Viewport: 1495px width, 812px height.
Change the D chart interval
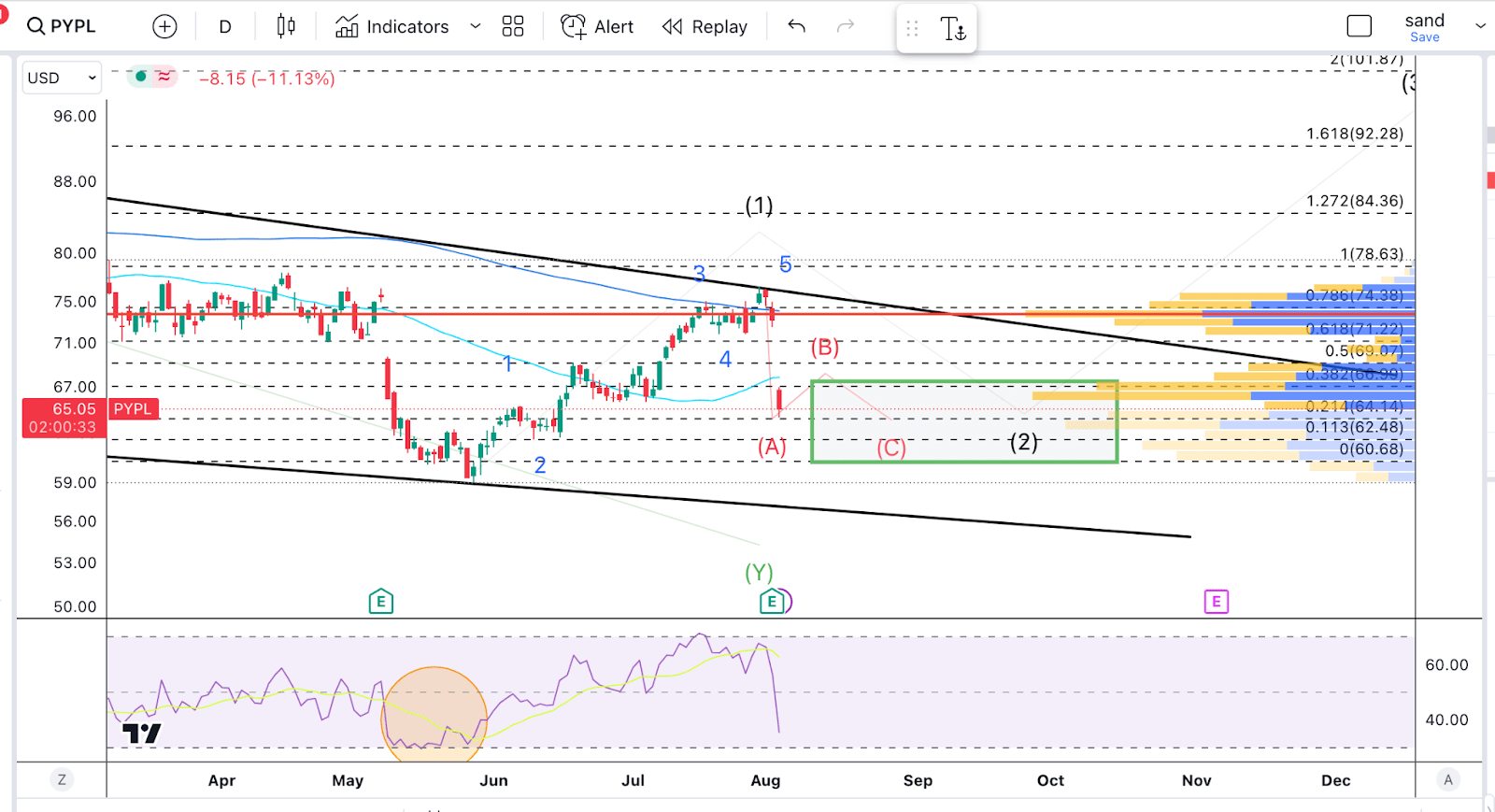[x=225, y=27]
